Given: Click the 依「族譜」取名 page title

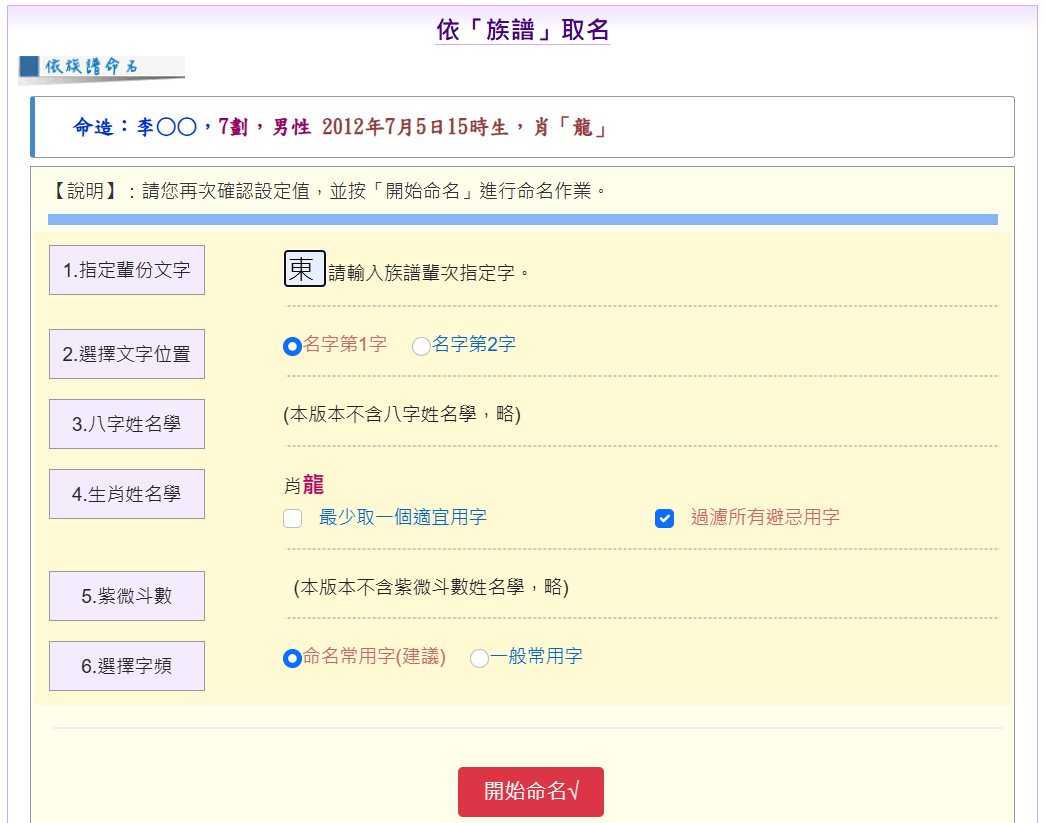Looking at the screenshot, I should click(x=522, y=30).
